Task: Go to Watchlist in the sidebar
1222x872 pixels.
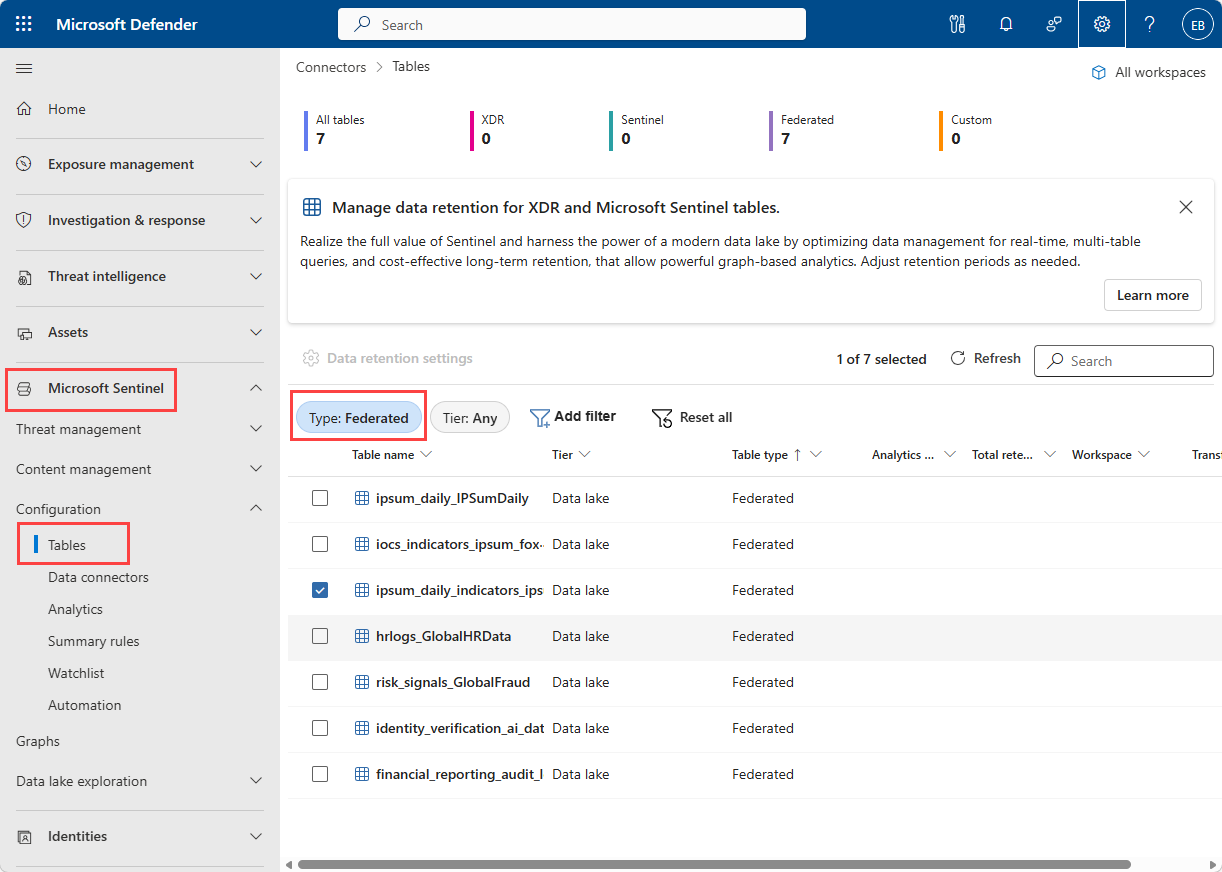Action: 76,673
